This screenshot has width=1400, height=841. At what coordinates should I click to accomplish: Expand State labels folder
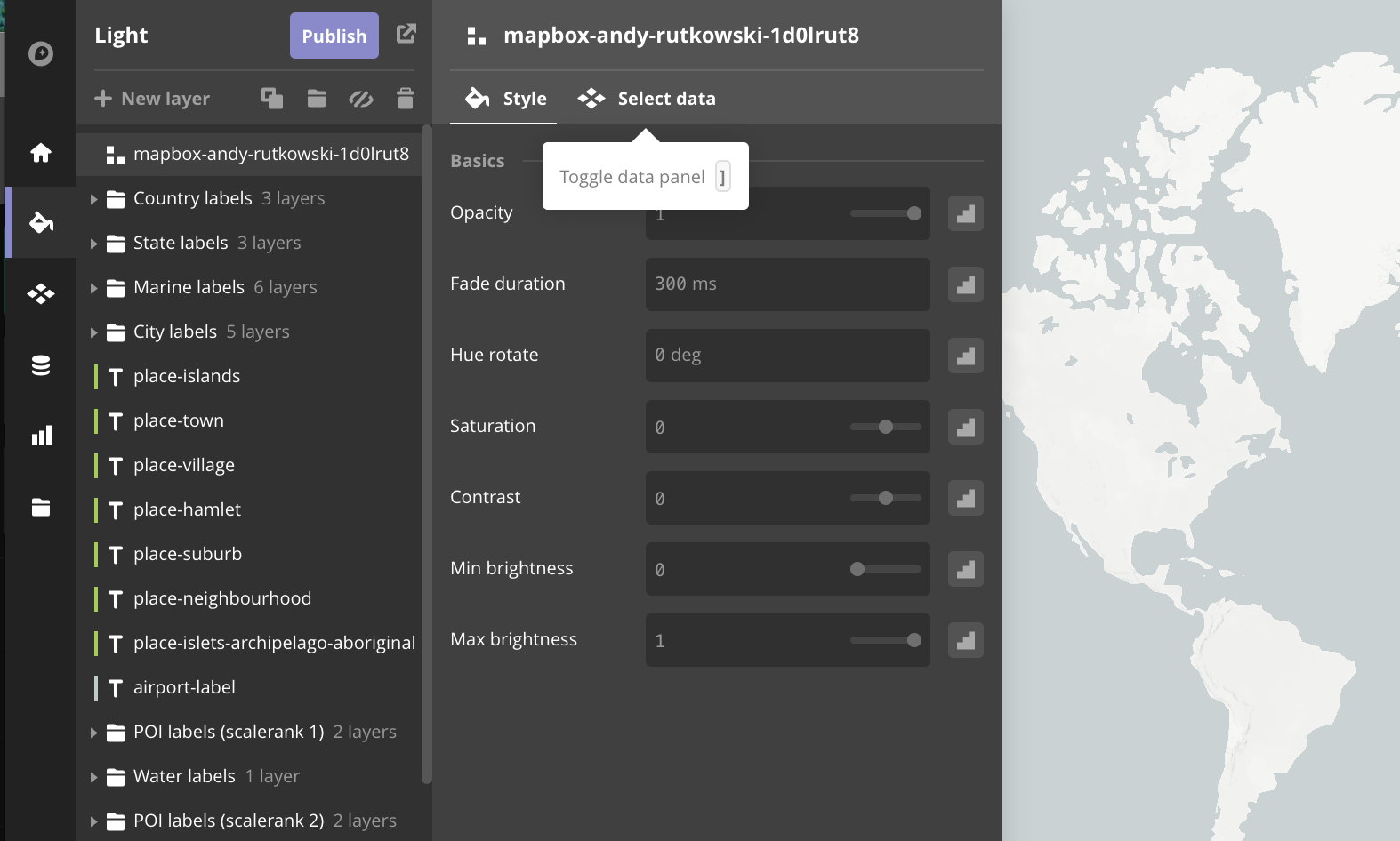pyautogui.click(x=93, y=244)
